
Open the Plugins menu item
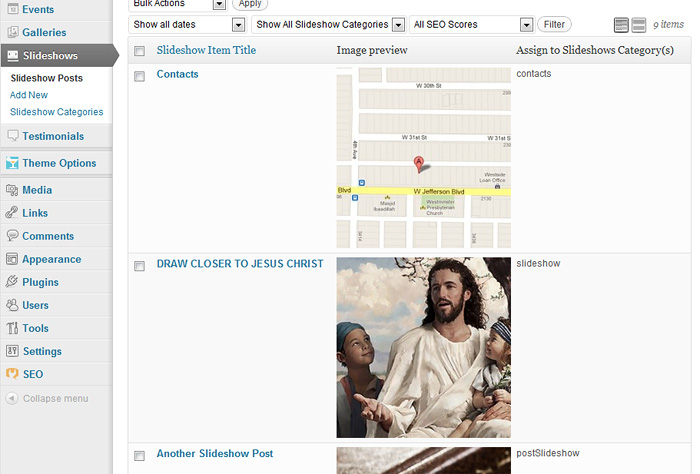pyautogui.click(x=40, y=283)
